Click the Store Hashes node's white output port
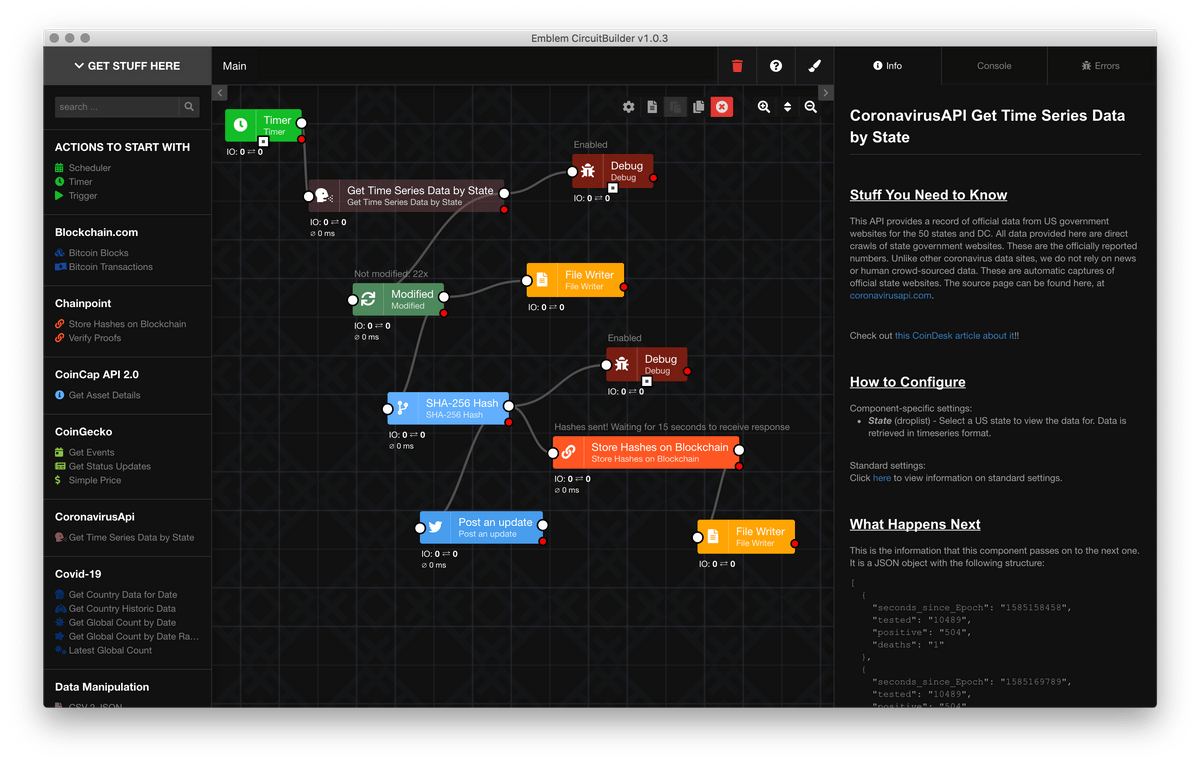This screenshot has width=1200, height=765. 740,449
